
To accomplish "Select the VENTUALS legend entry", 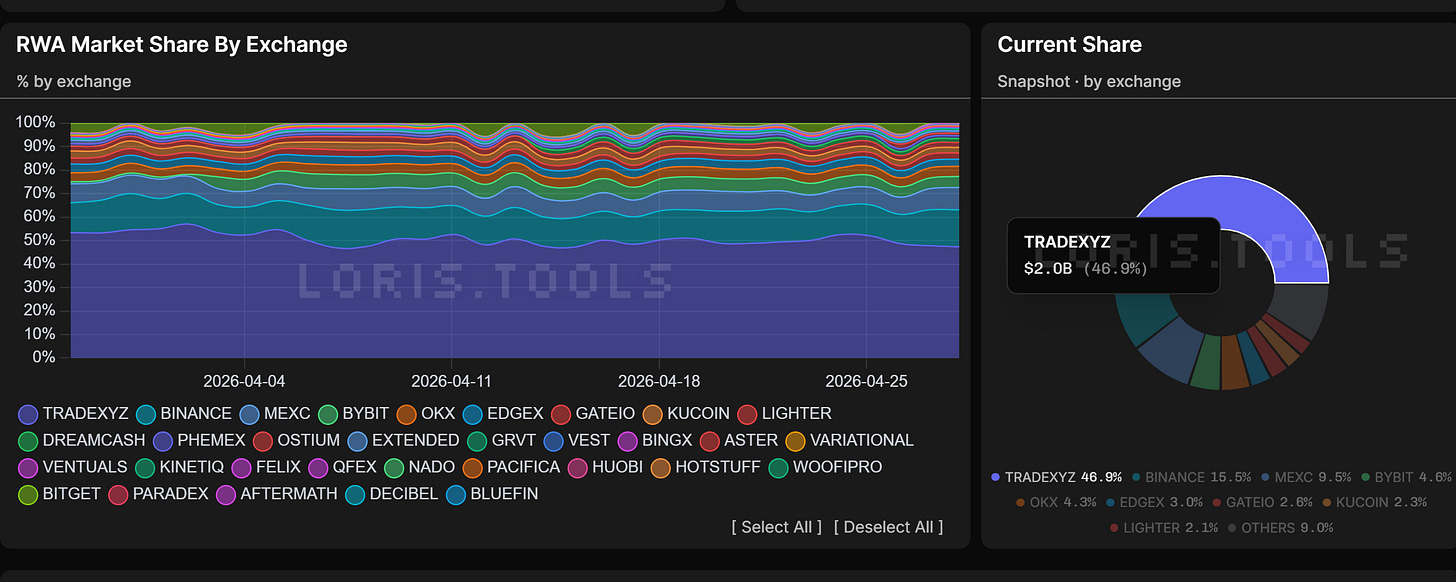I will click(x=73, y=468).
